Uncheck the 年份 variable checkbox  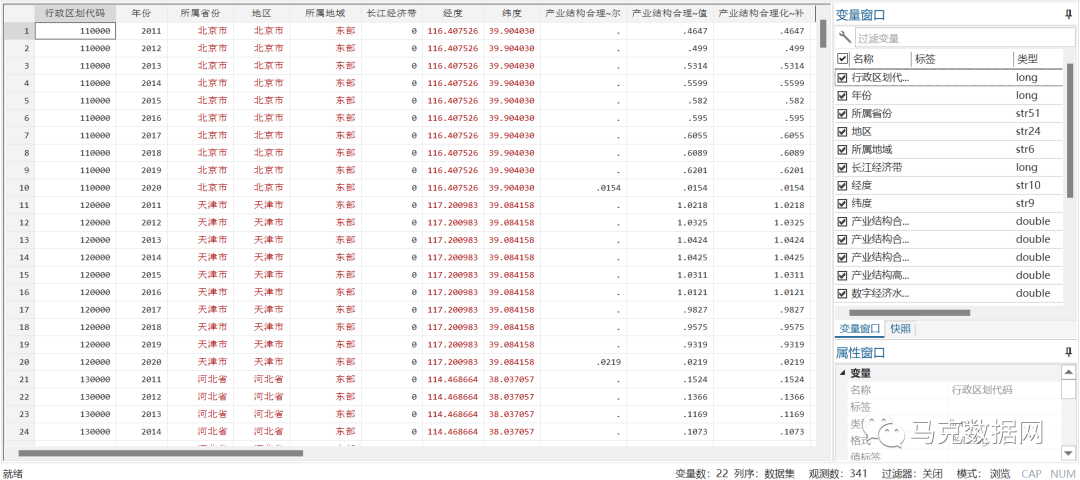tap(842, 96)
